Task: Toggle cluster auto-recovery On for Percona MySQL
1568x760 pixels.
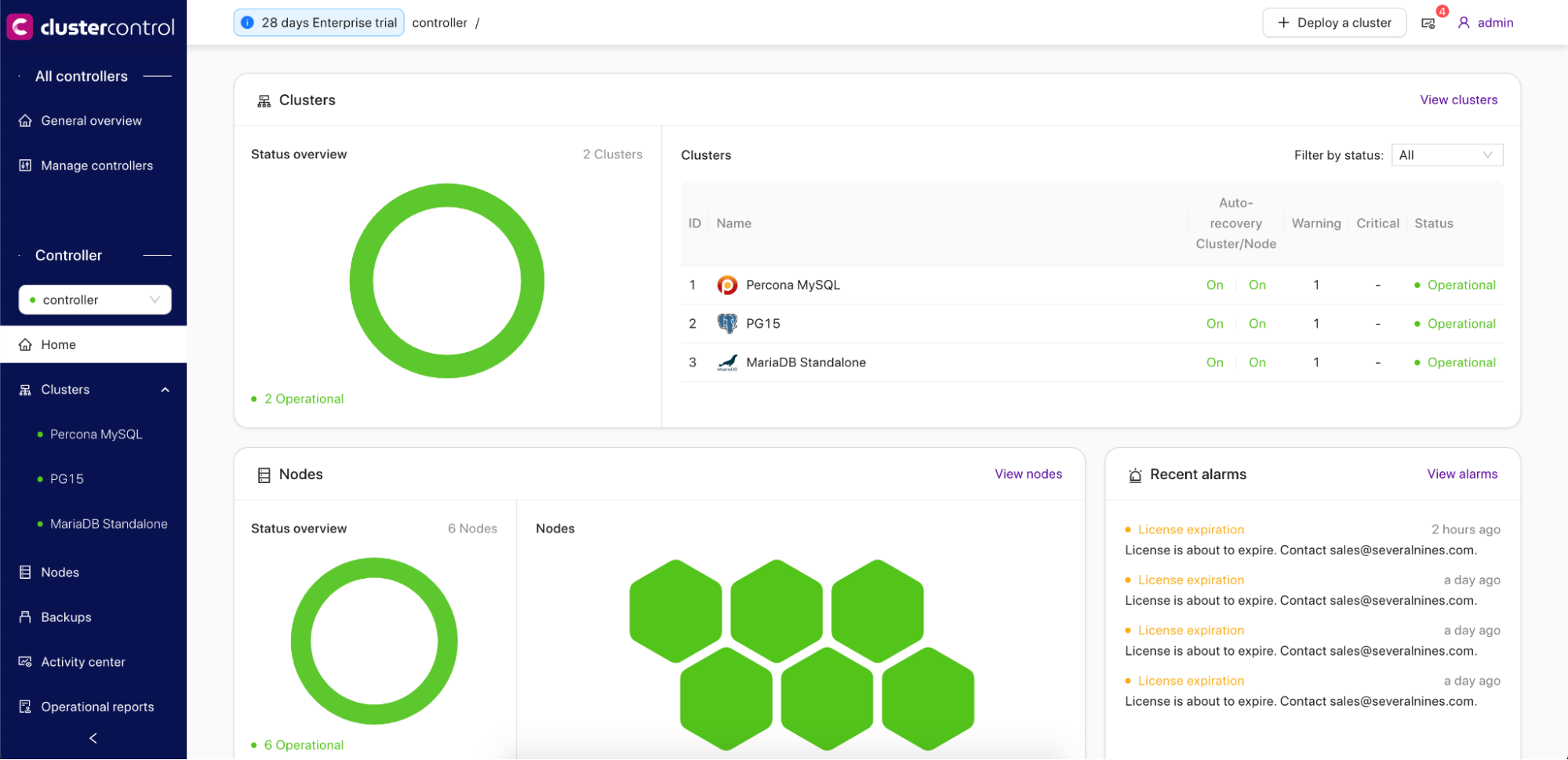Action: 1214,285
